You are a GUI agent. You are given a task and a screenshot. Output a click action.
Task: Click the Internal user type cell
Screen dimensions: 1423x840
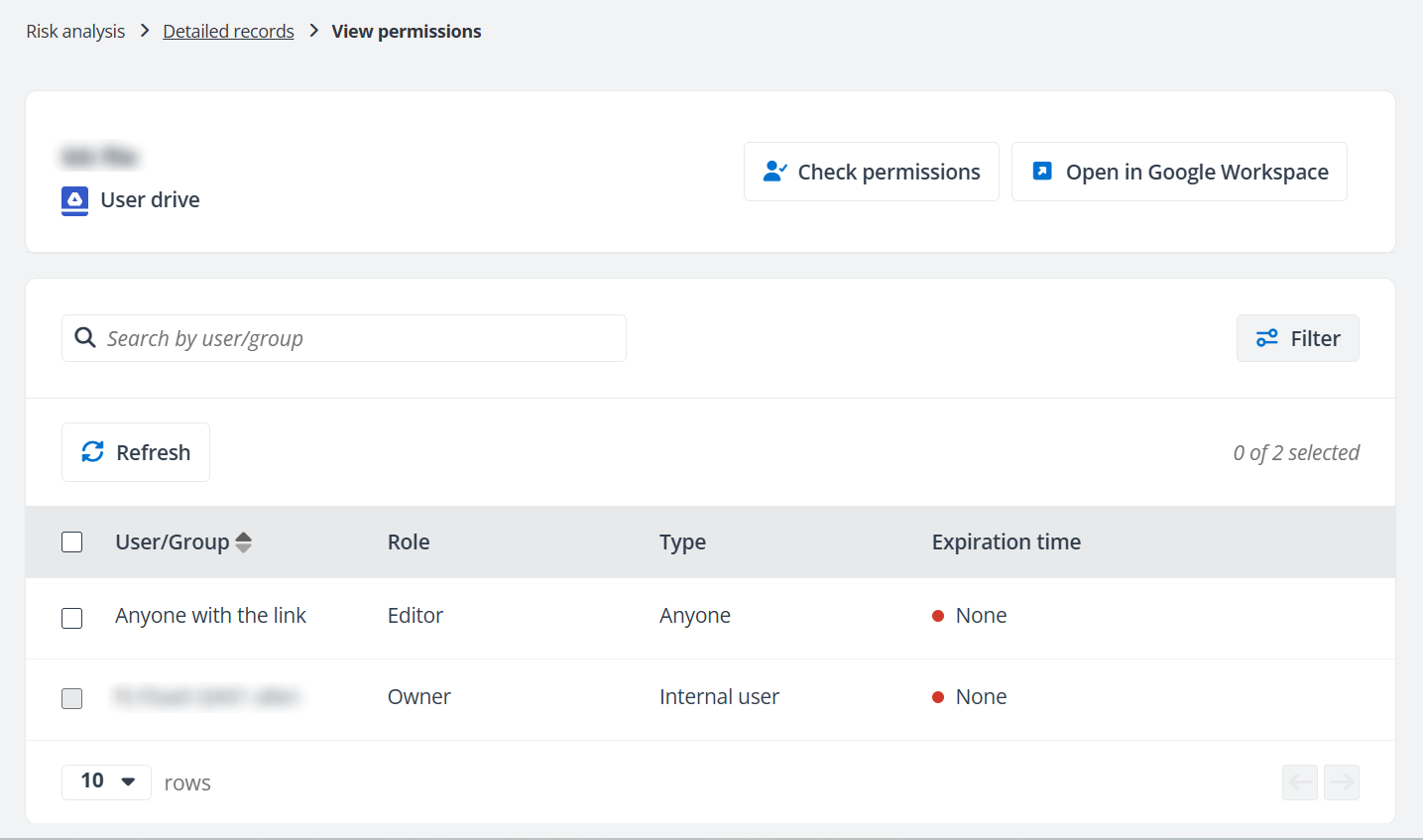tap(720, 697)
